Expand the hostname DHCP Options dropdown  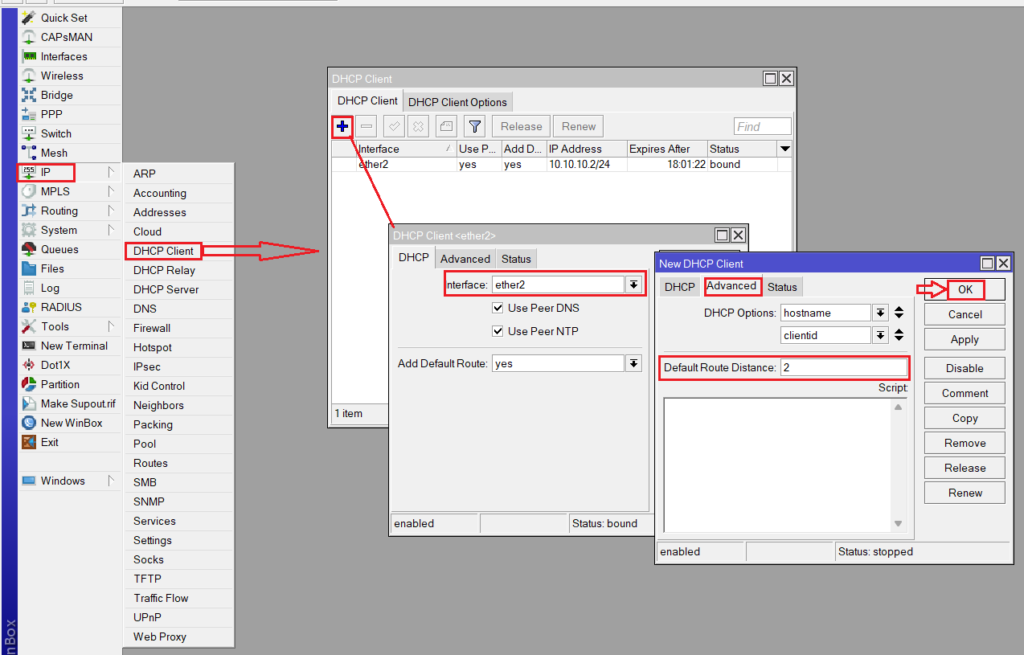tap(880, 313)
